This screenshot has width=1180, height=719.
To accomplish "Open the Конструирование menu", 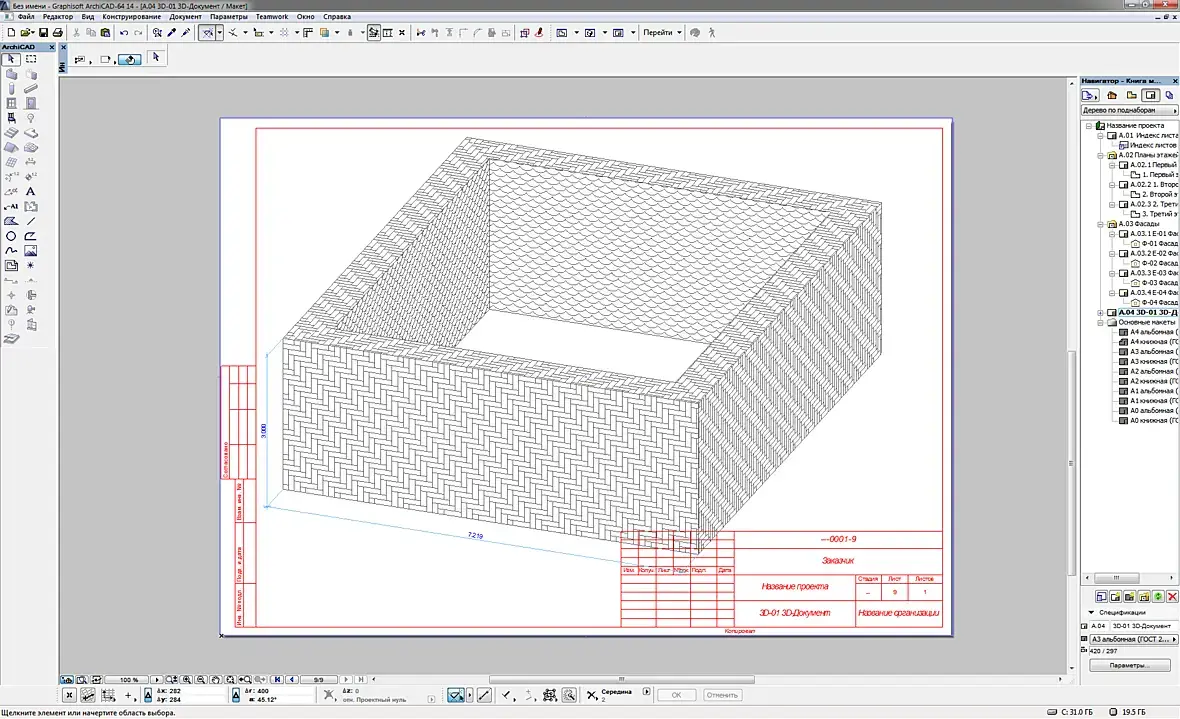I will click(131, 17).
